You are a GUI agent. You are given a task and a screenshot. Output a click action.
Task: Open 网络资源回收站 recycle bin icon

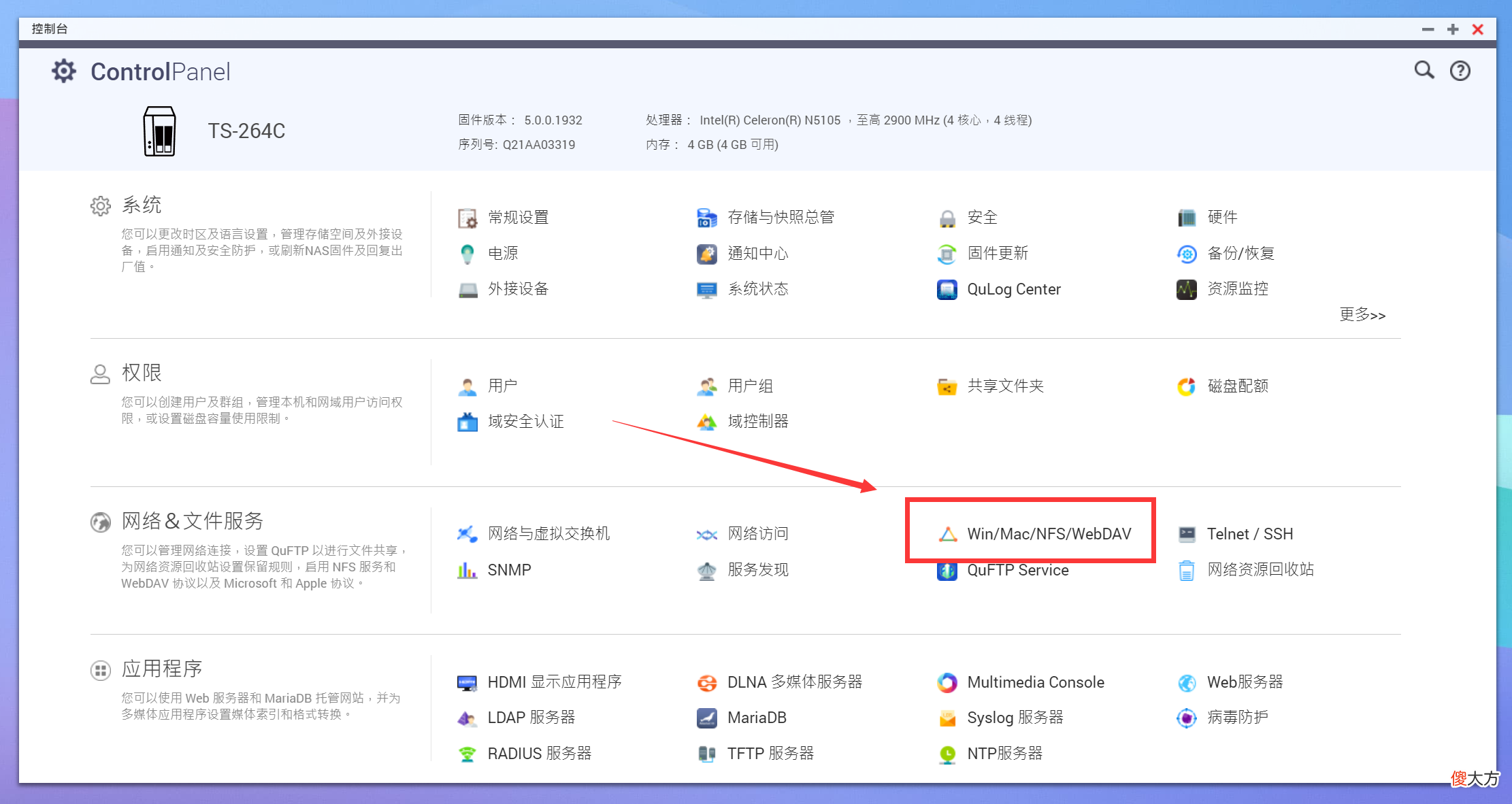[x=1187, y=571]
